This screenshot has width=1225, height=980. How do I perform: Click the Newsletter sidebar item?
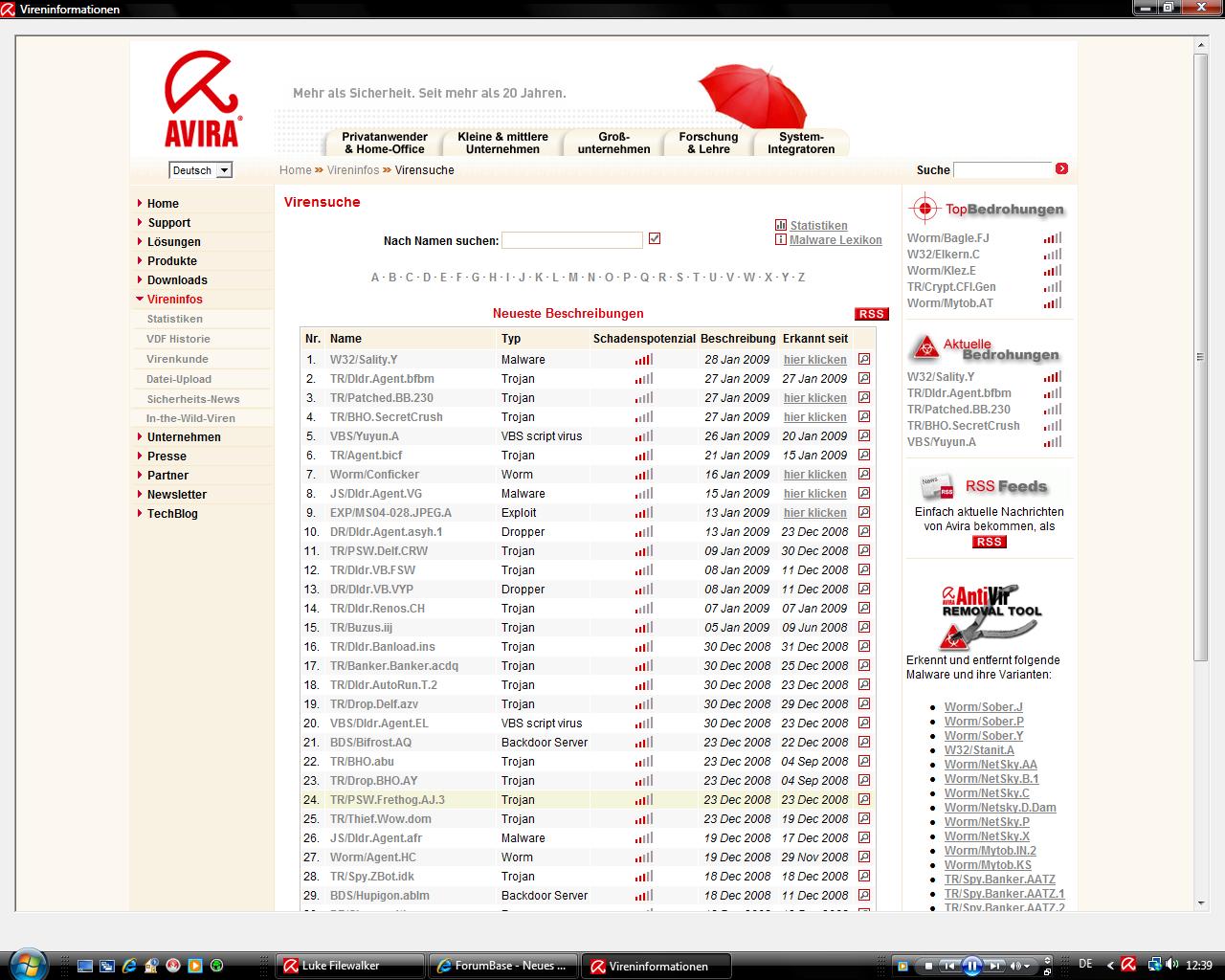click(x=177, y=495)
